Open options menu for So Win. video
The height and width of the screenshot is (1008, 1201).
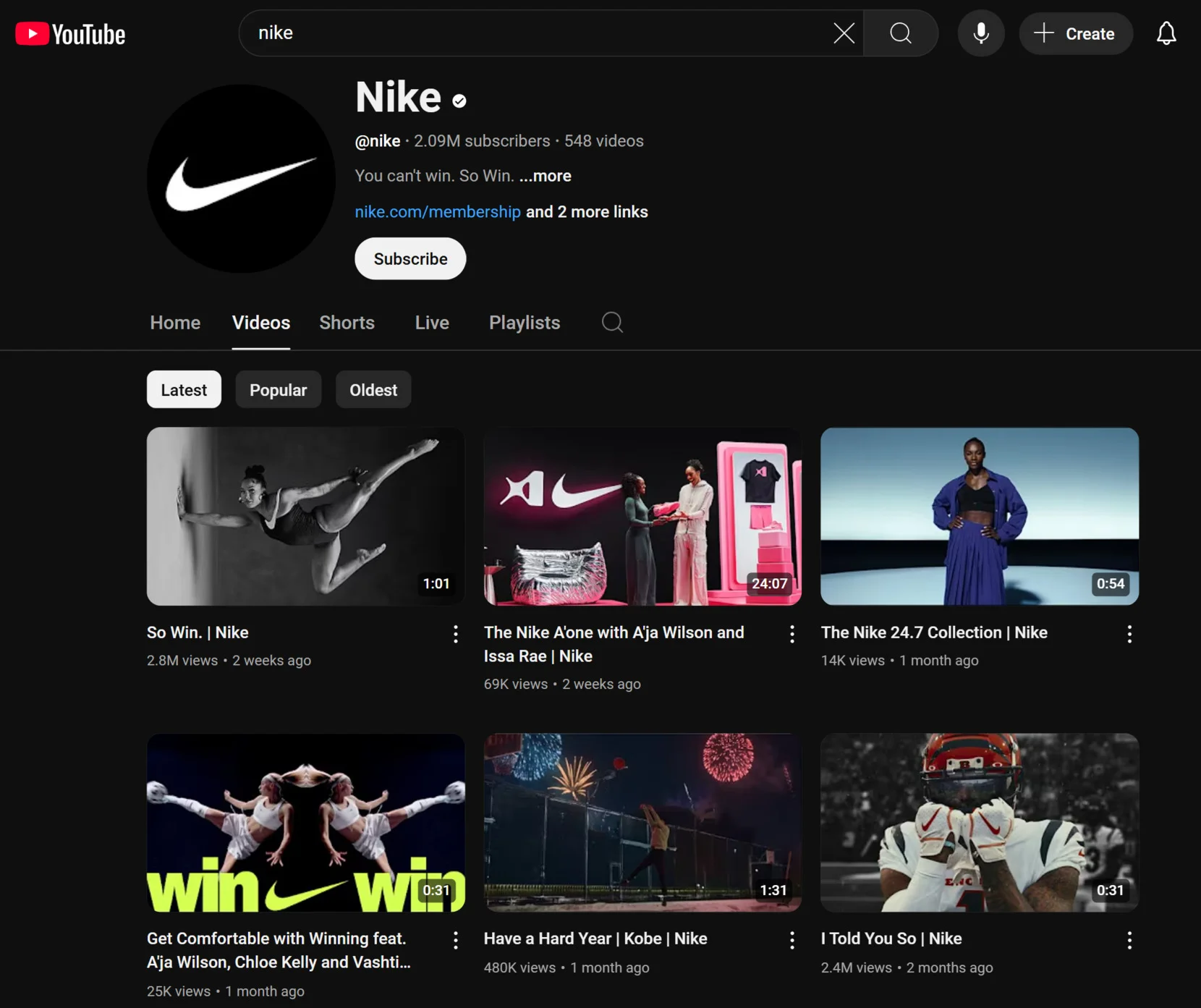455,635
